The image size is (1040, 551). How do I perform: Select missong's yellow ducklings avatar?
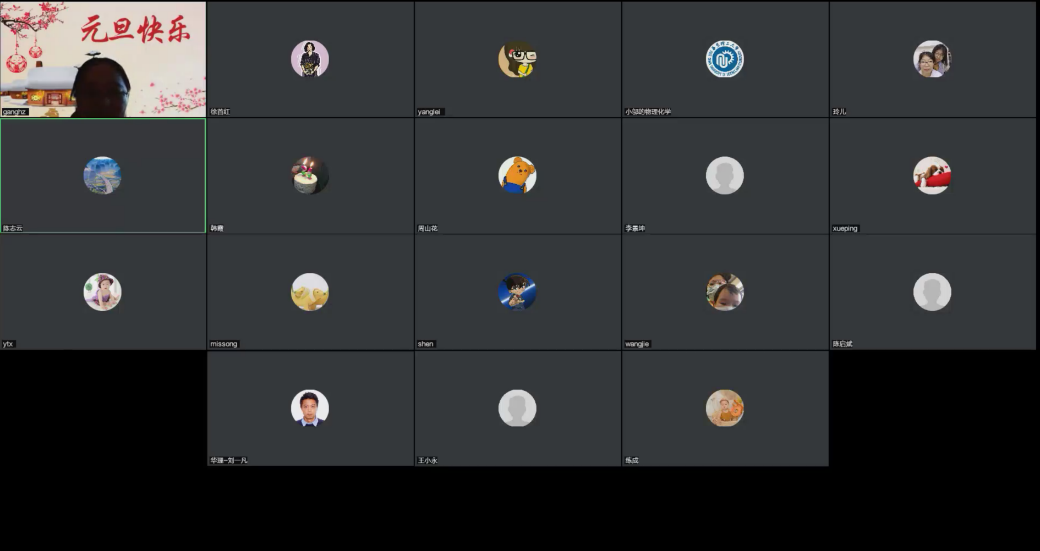pyautogui.click(x=310, y=292)
